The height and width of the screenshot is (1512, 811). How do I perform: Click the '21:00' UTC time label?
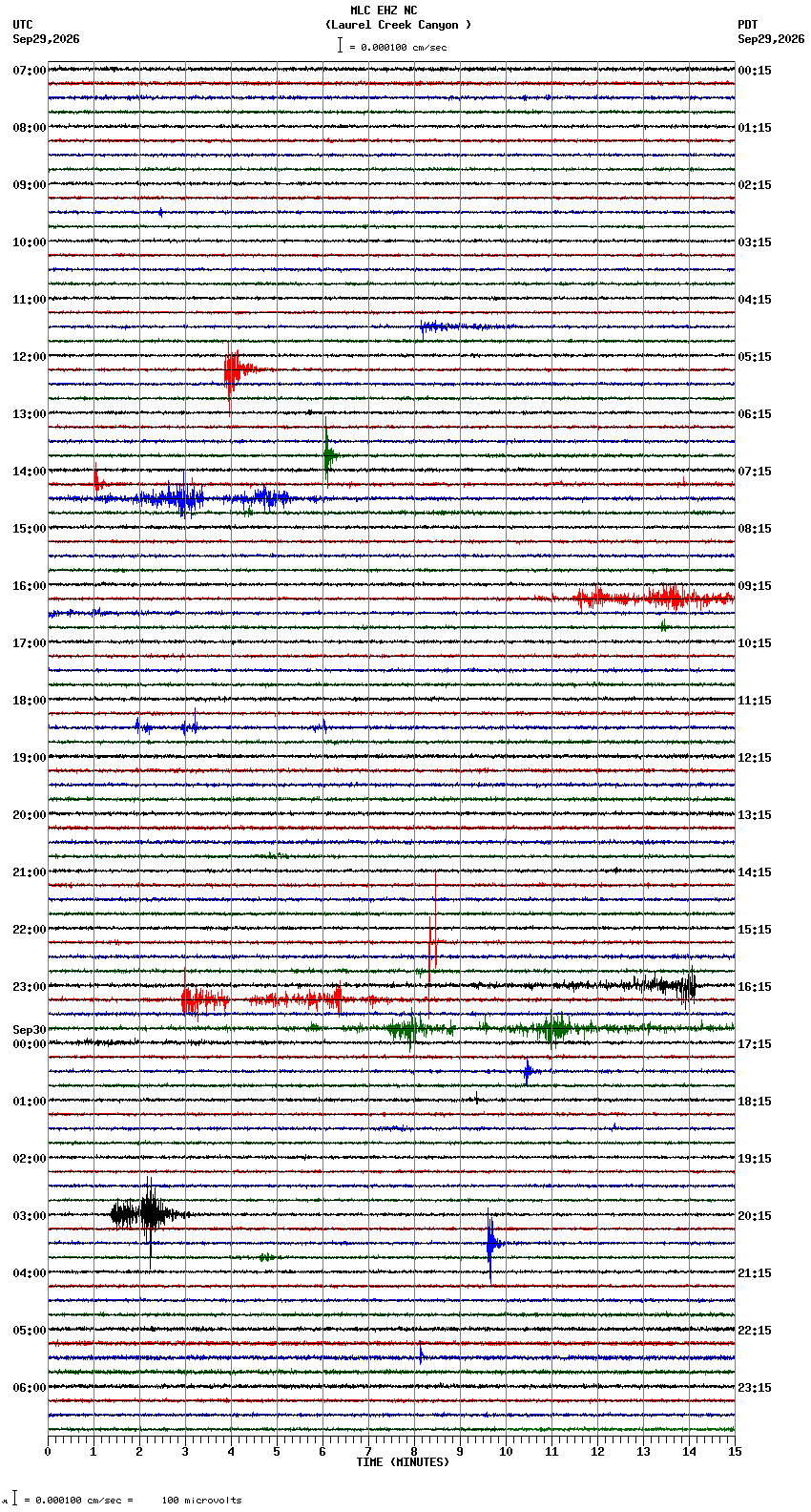[x=30, y=872]
